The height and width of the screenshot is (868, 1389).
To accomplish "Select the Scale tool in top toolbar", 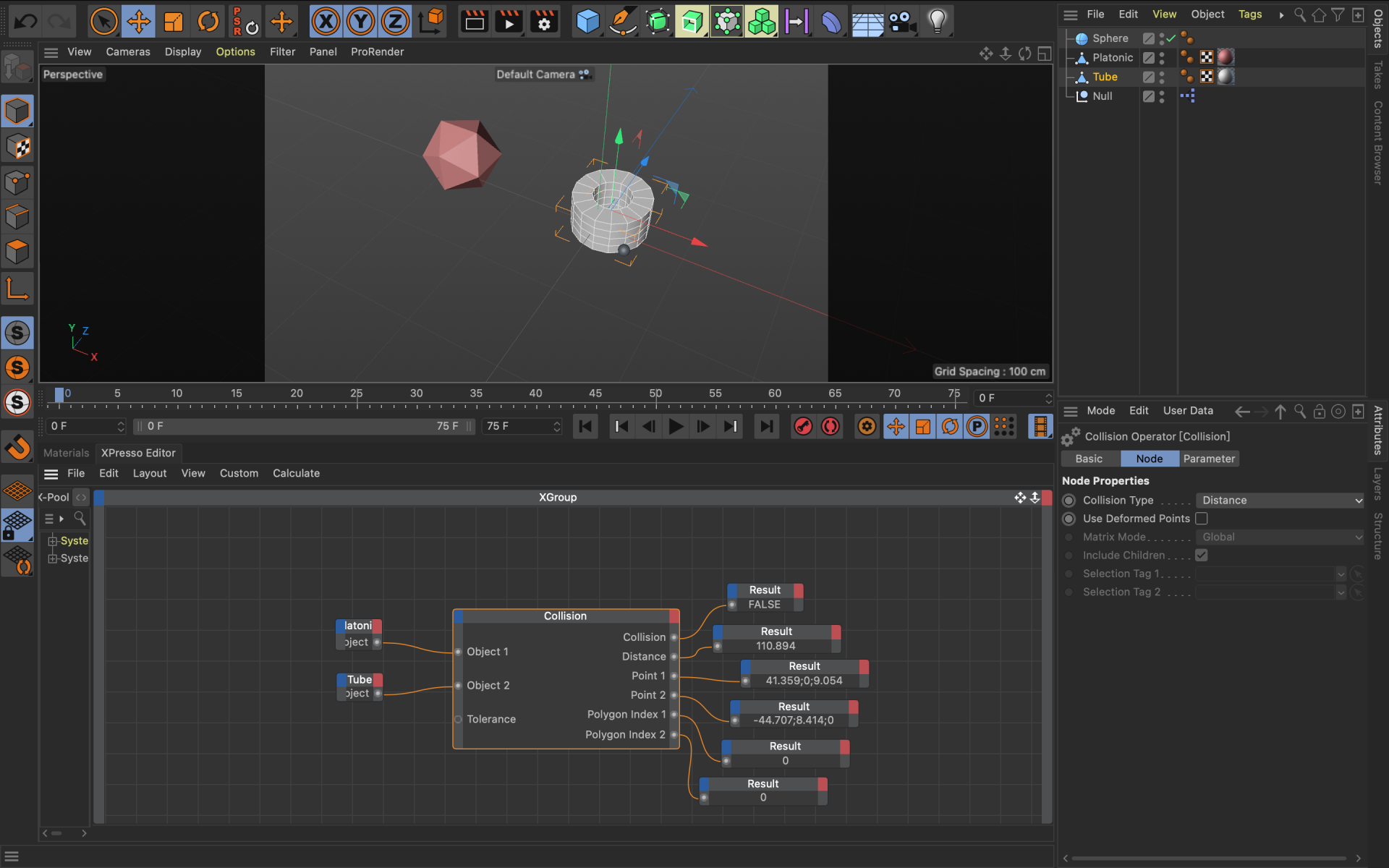I will pyautogui.click(x=174, y=22).
